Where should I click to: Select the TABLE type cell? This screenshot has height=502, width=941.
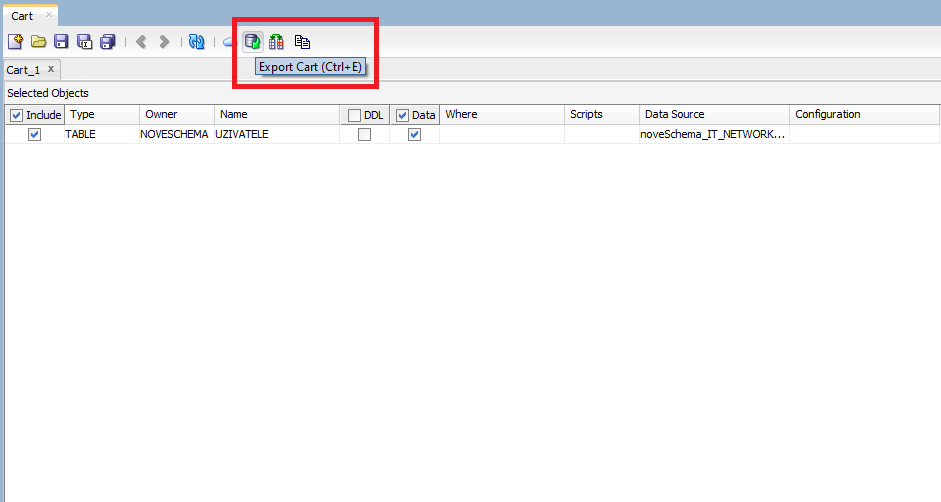coord(102,134)
